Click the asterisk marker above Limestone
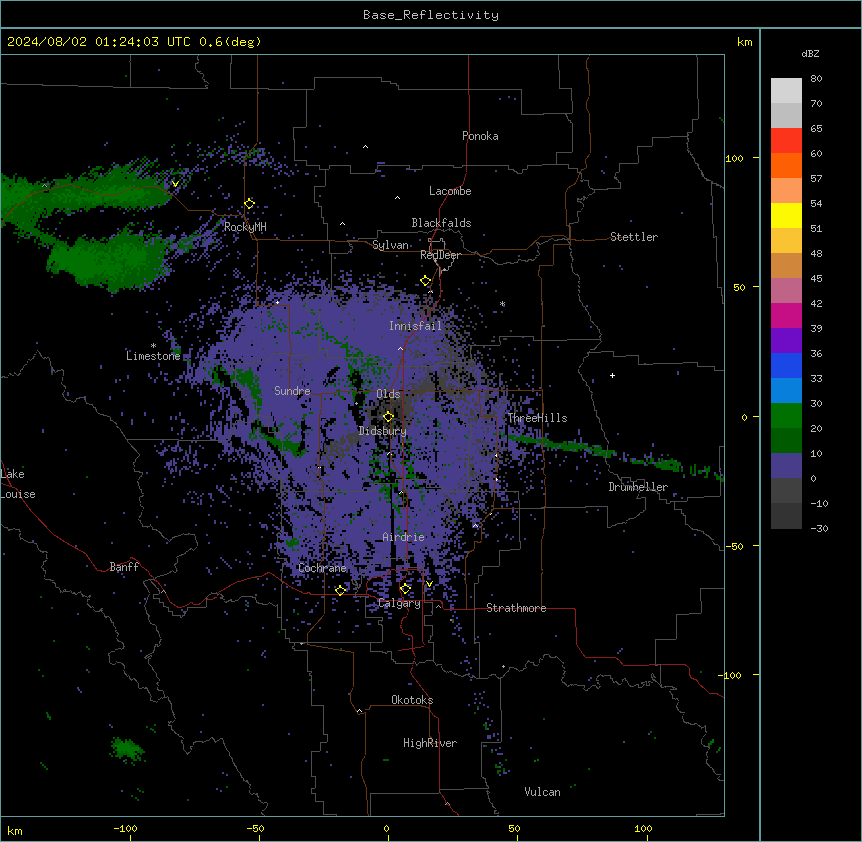The image size is (862, 842). (153, 346)
